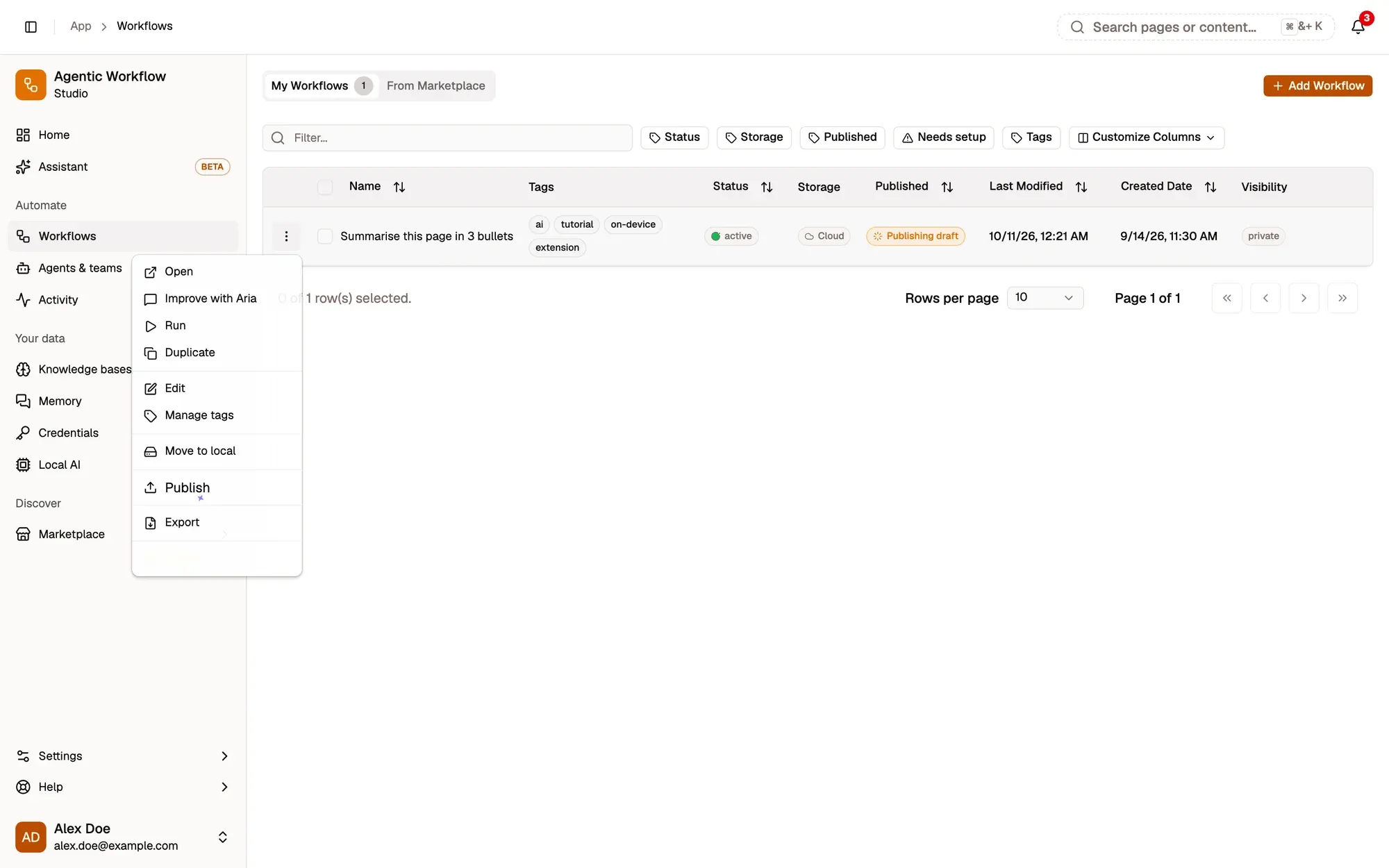Go to first page button
This screenshot has height=868, width=1389.
pyautogui.click(x=1227, y=298)
